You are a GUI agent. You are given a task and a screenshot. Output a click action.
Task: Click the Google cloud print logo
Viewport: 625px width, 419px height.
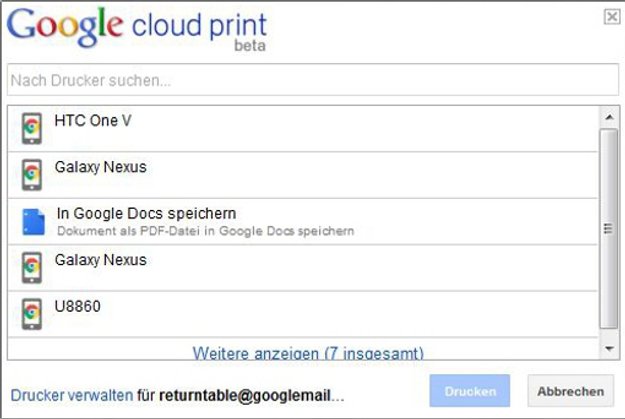tap(137, 29)
